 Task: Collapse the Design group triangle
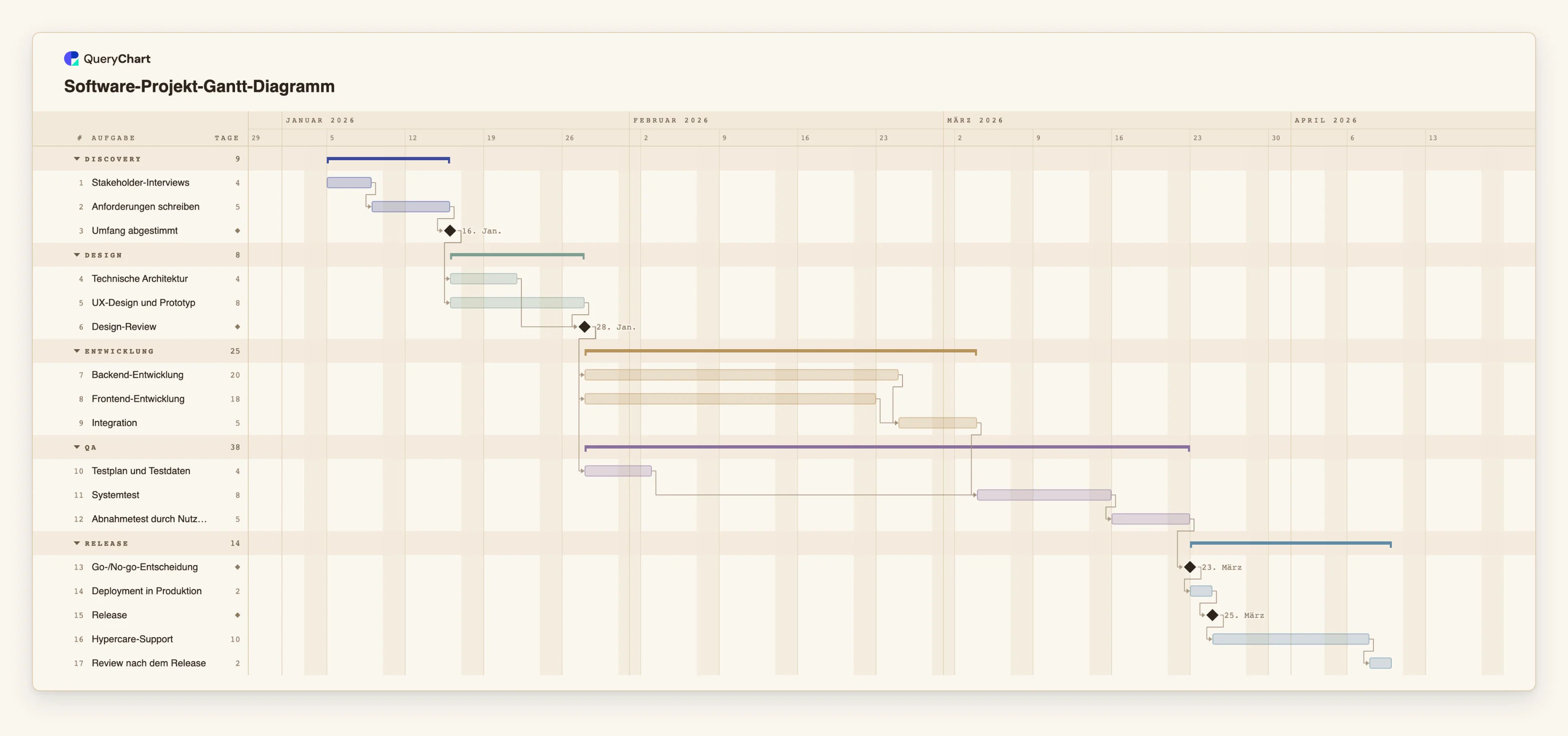click(77, 255)
